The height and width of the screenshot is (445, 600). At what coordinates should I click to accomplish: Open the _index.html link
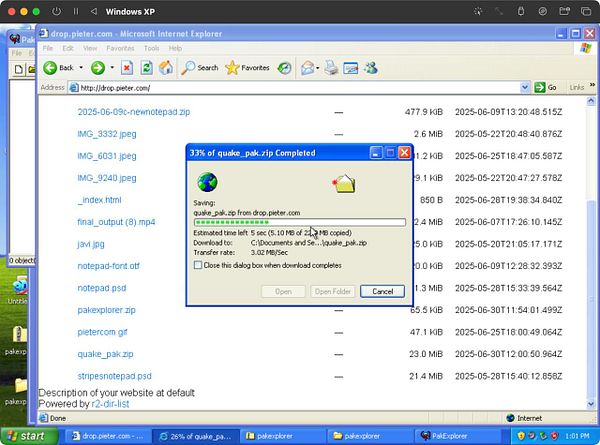(x=99, y=200)
